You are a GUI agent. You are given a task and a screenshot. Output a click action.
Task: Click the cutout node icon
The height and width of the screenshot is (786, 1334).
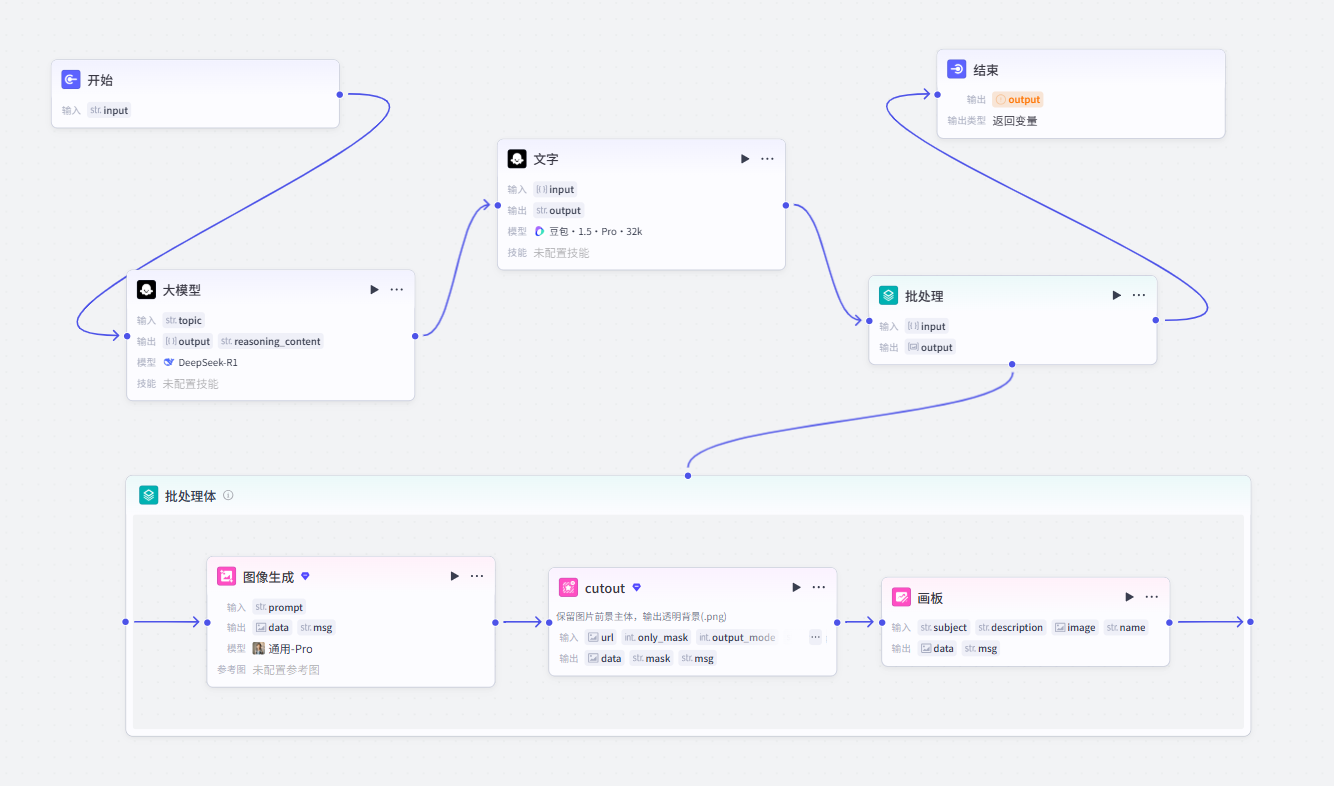[x=569, y=588]
